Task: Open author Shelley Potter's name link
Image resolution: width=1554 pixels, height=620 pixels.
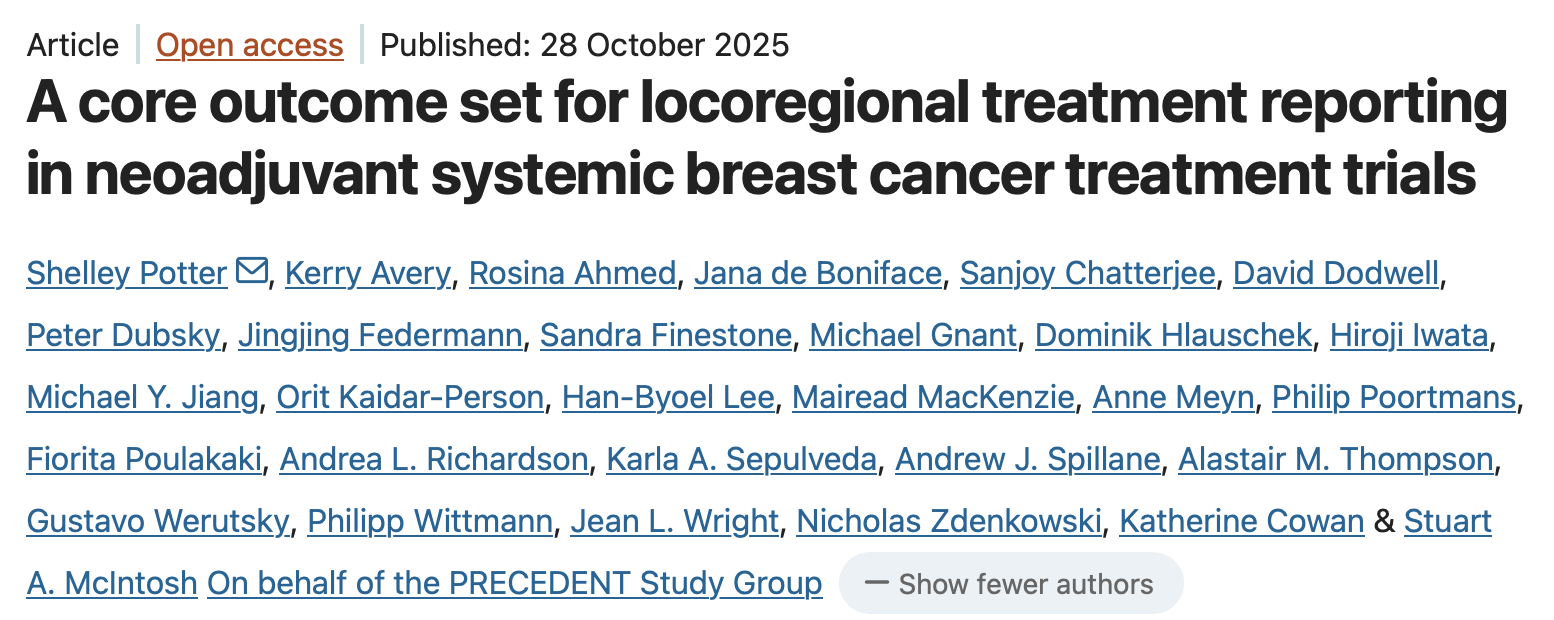Action: click(127, 273)
